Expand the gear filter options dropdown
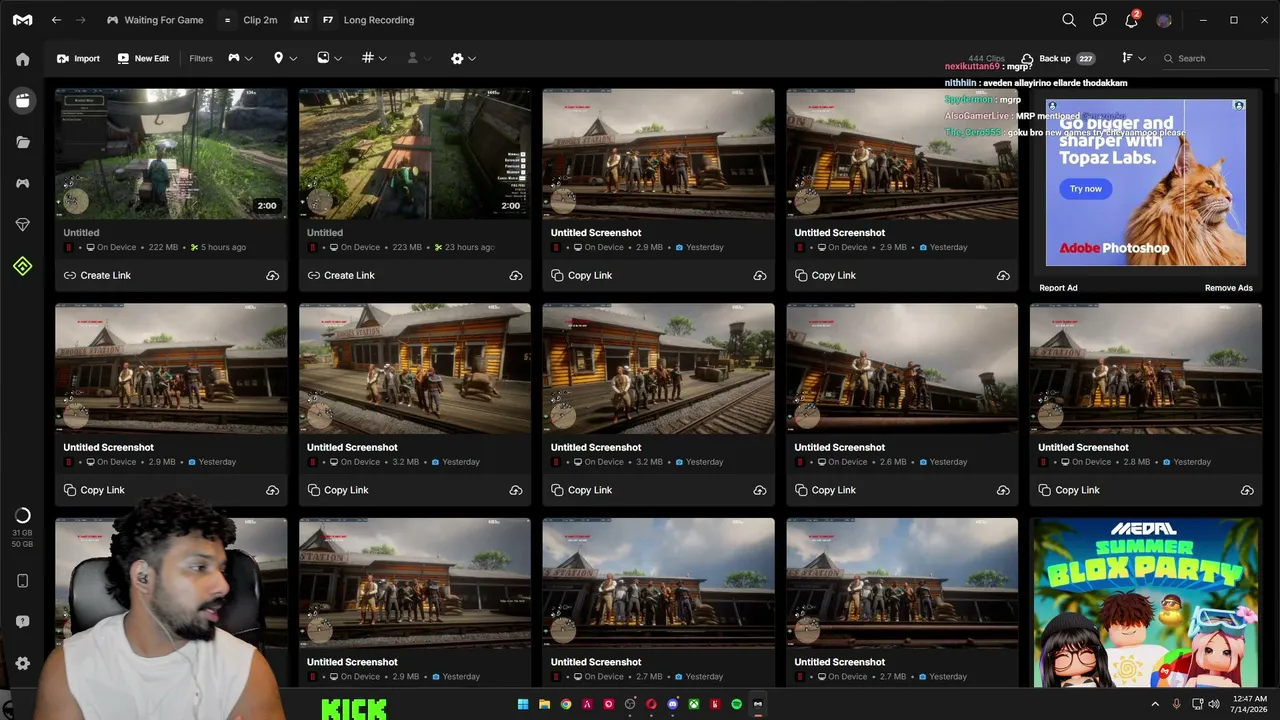1280x720 pixels. (463, 58)
